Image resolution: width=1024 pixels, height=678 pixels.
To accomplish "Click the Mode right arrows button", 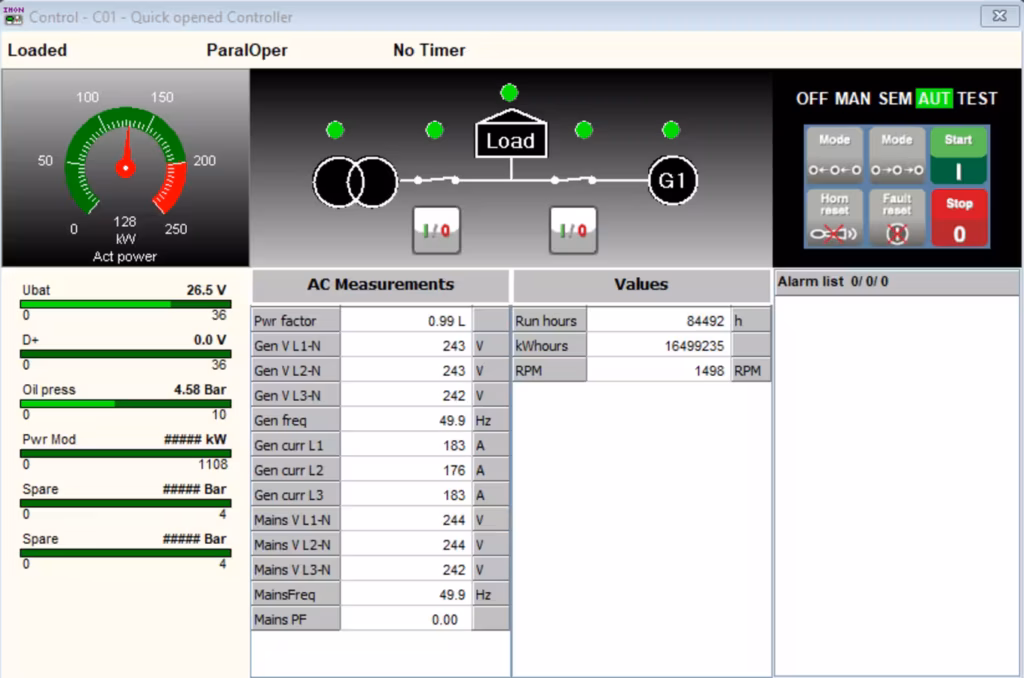I will pyautogui.click(x=897, y=155).
